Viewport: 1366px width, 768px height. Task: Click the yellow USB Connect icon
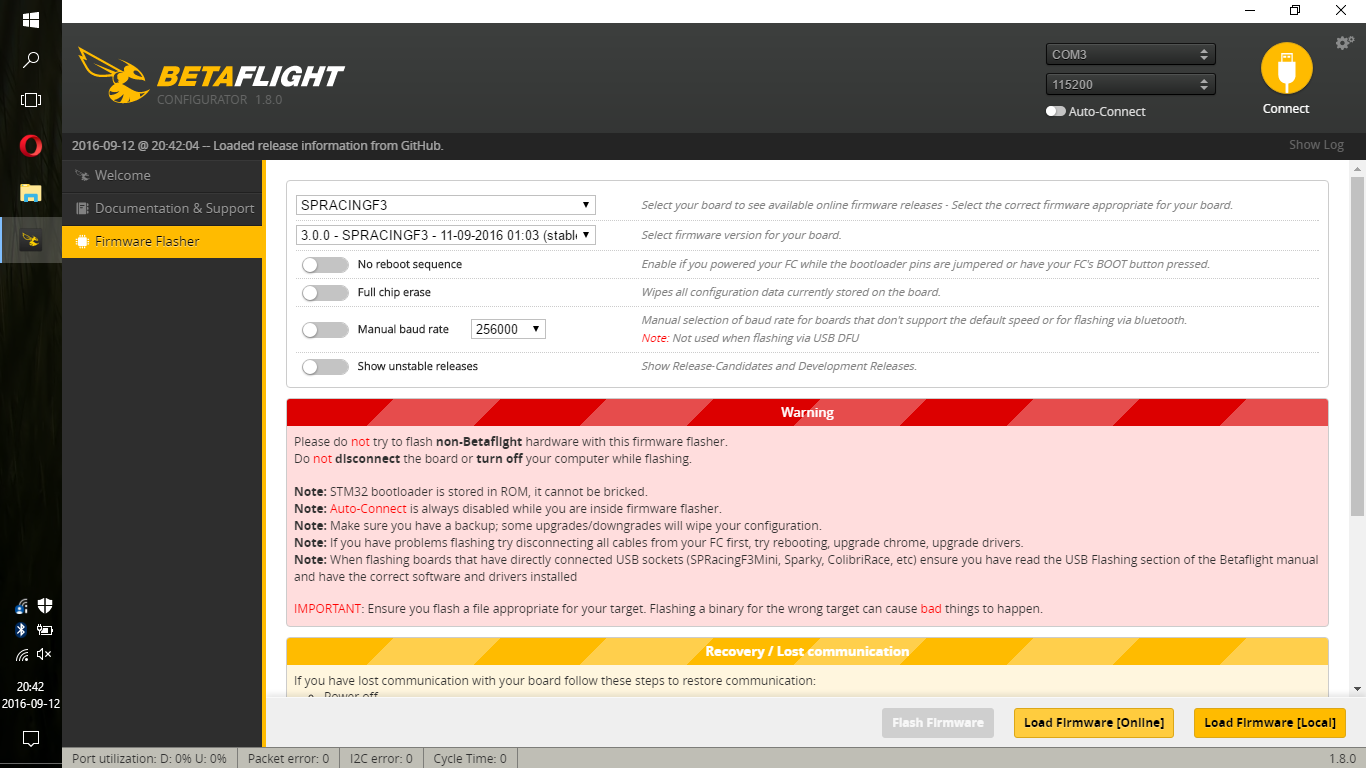tap(1286, 69)
